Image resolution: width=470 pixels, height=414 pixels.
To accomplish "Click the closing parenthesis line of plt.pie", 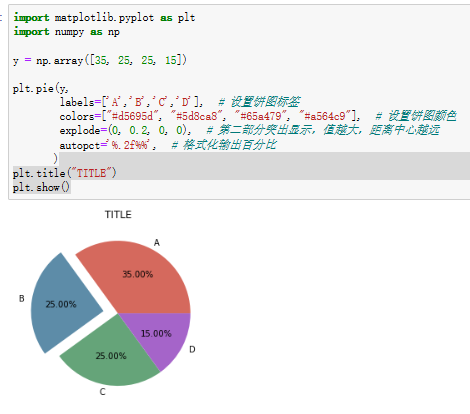I will [x=55, y=159].
